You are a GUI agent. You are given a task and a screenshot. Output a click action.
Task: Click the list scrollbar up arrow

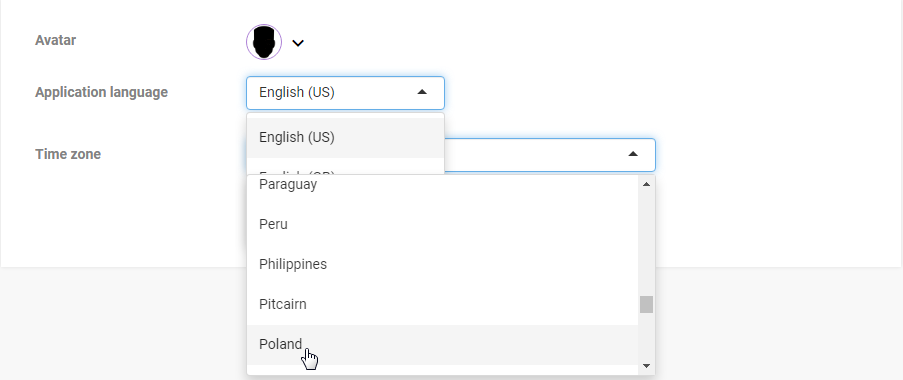click(646, 184)
